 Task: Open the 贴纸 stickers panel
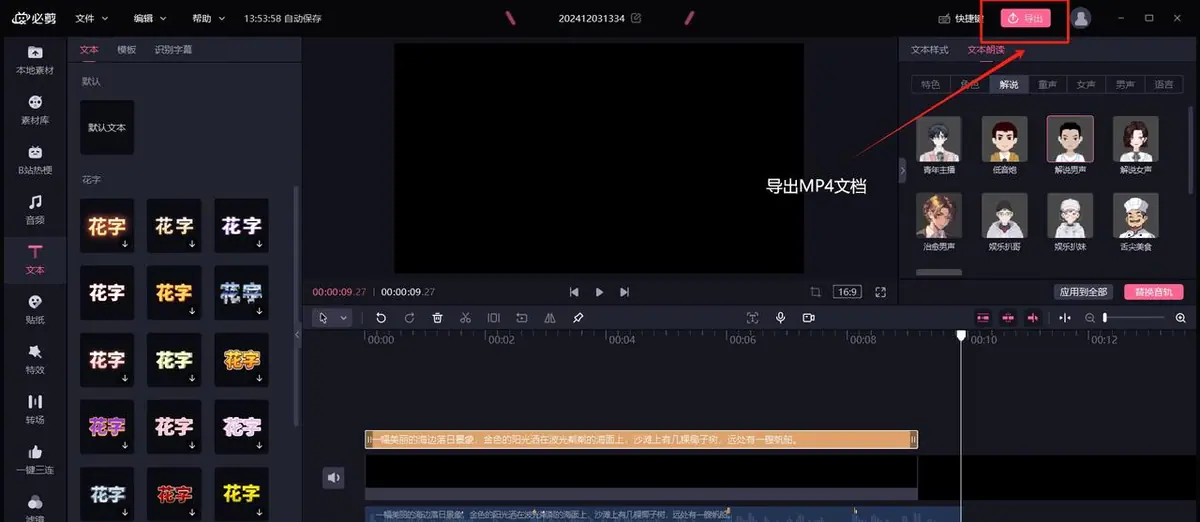click(35, 310)
